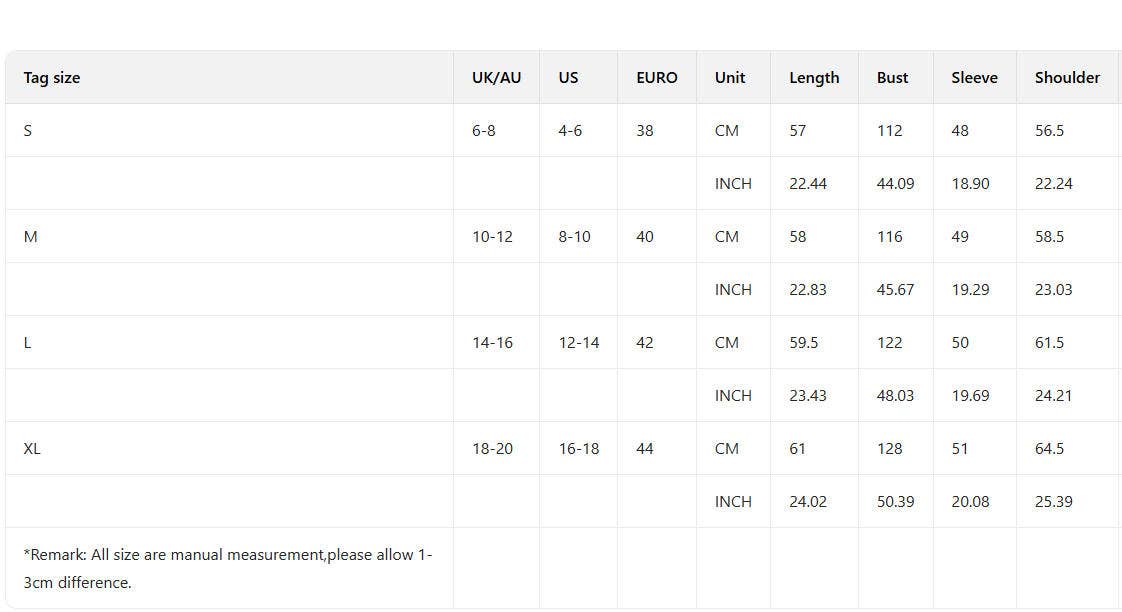Click the 45.67 inch bust value
Viewport: 1122px width, 612px height.
pyautogui.click(x=895, y=290)
